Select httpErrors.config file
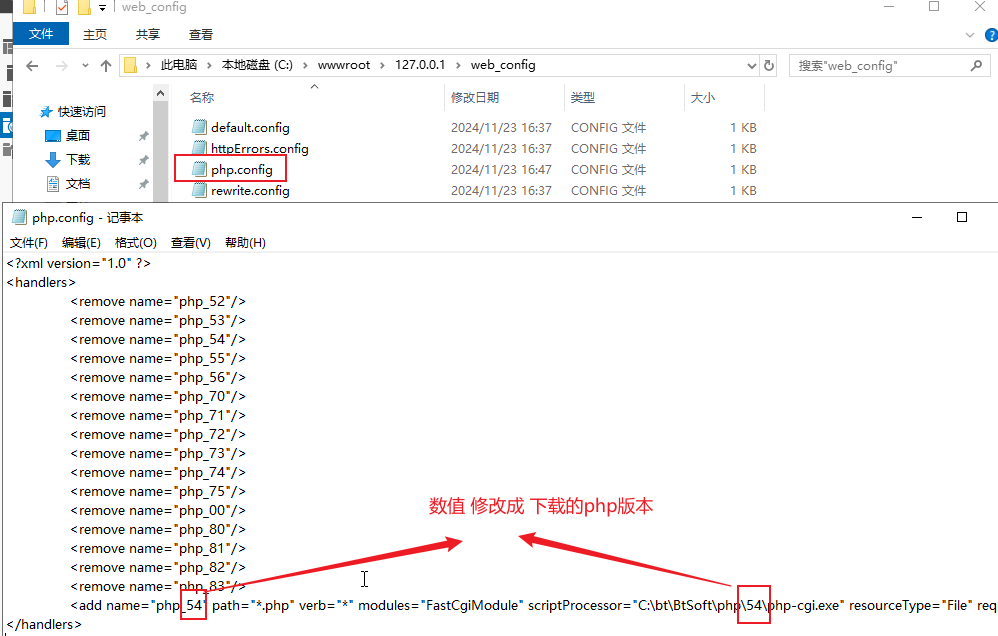 pos(260,148)
